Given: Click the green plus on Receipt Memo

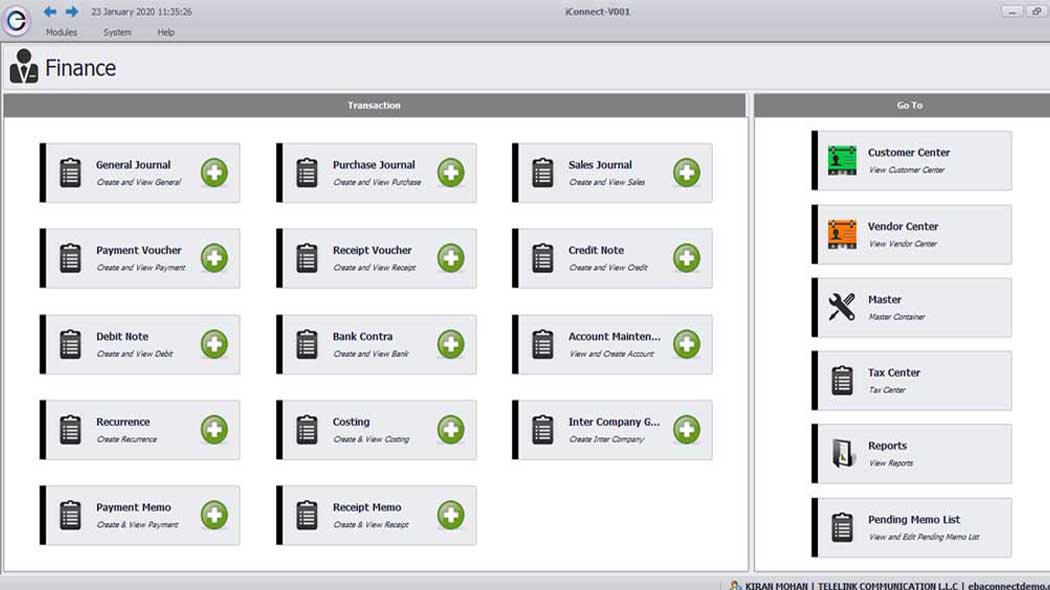Looking at the screenshot, I should [450, 515].
